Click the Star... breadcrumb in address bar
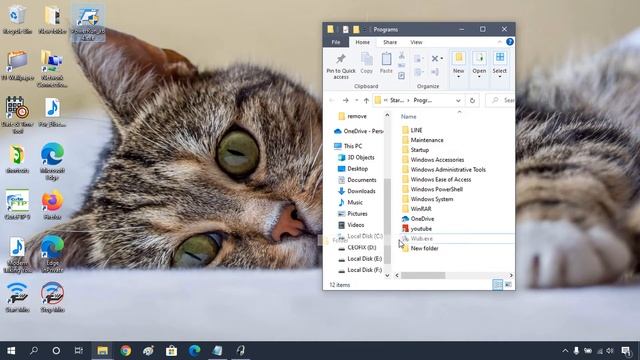 [x=397, y=100]
